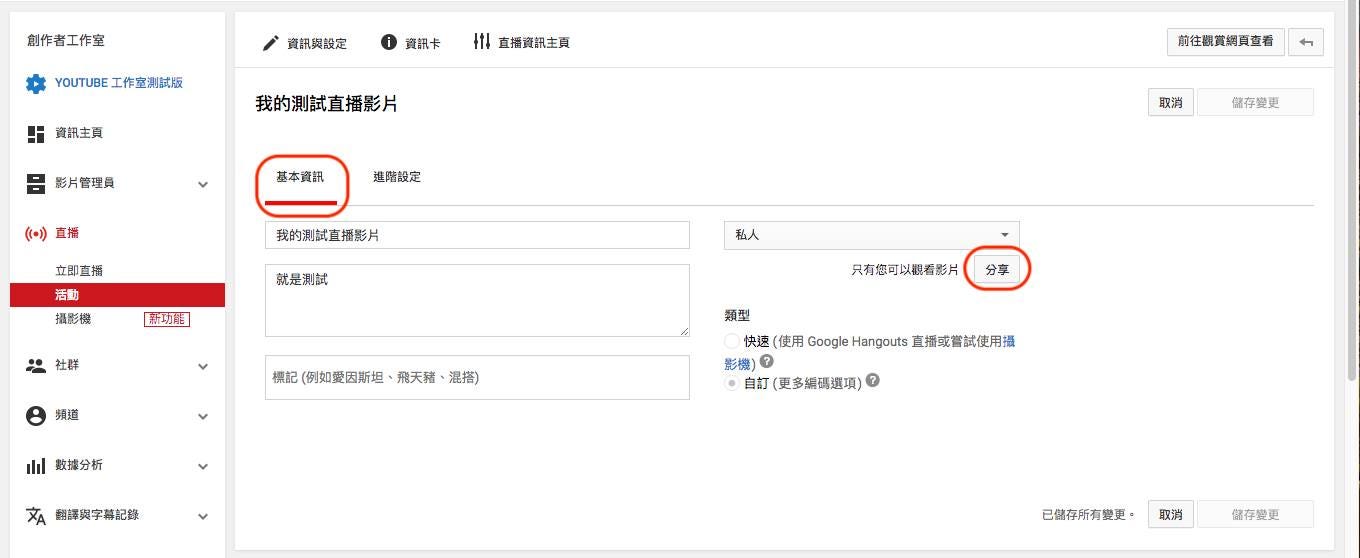Image resolution: width=1360 pixels, height=558 pixels.
Task: Click the title field 我的測試直播影片
Action: tap(477, 235)
